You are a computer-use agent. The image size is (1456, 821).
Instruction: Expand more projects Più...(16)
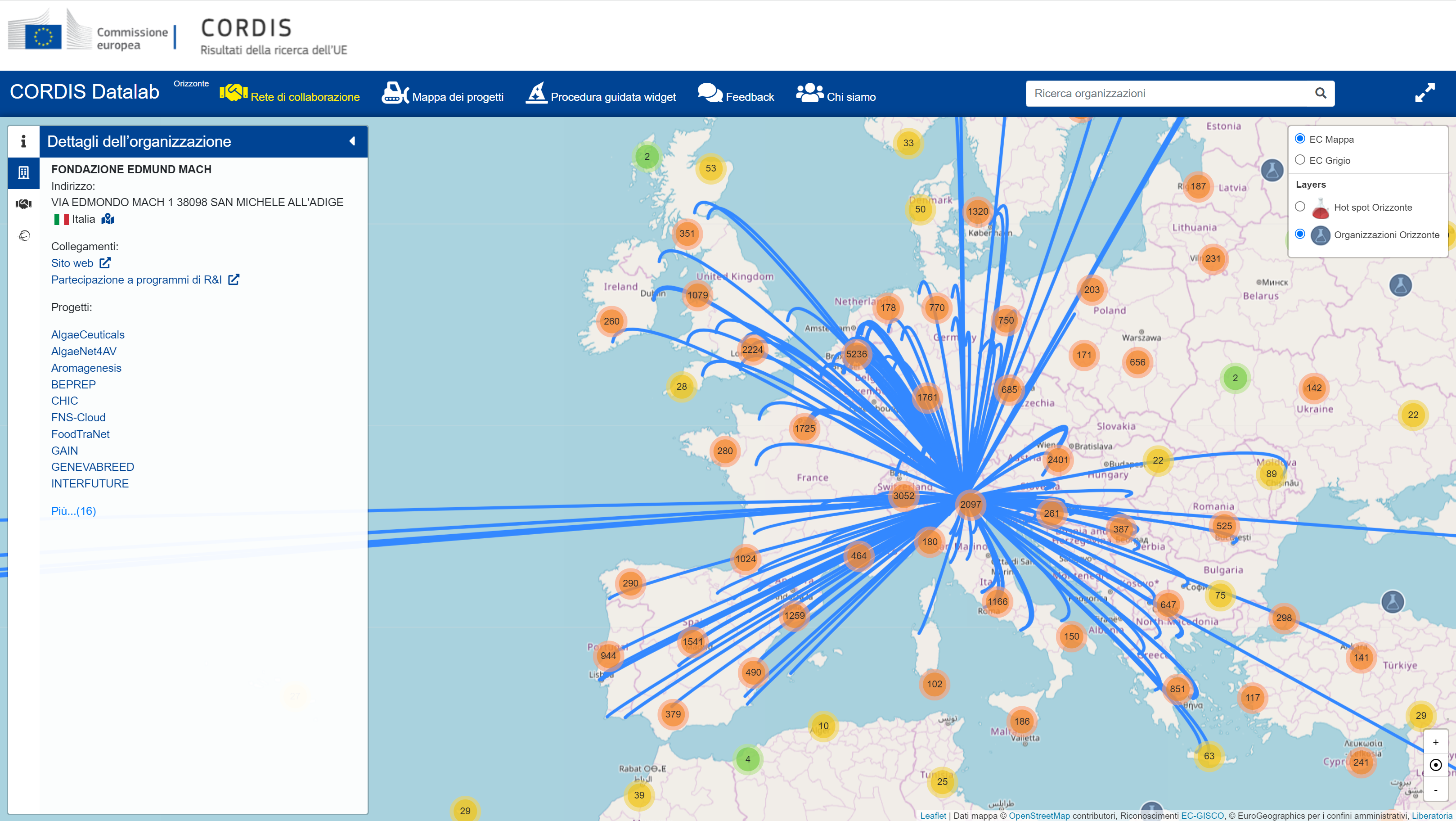[73, 511]
